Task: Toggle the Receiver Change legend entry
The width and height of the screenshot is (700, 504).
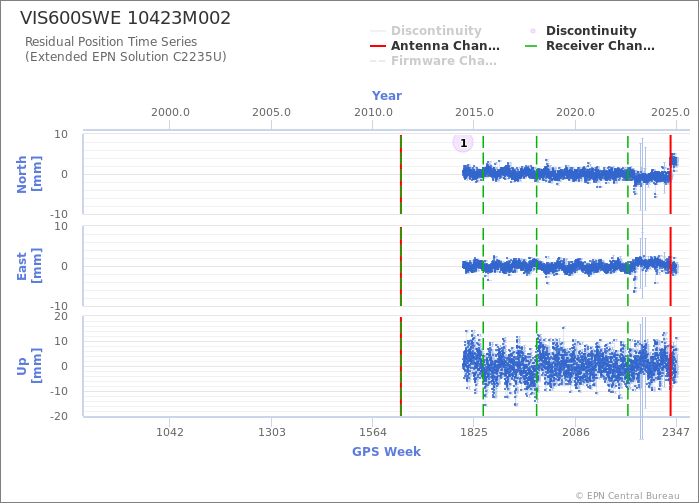Action: (590, 46)
